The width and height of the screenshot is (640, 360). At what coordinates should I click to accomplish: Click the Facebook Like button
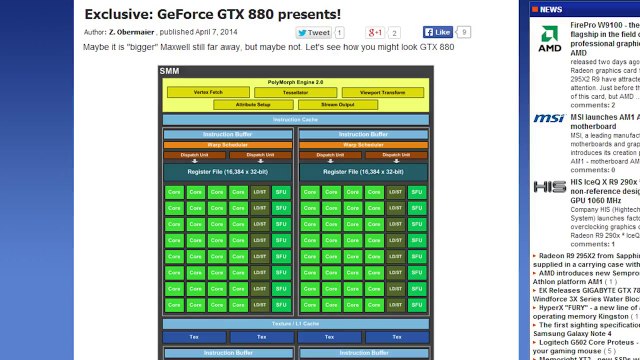[438, 32]
